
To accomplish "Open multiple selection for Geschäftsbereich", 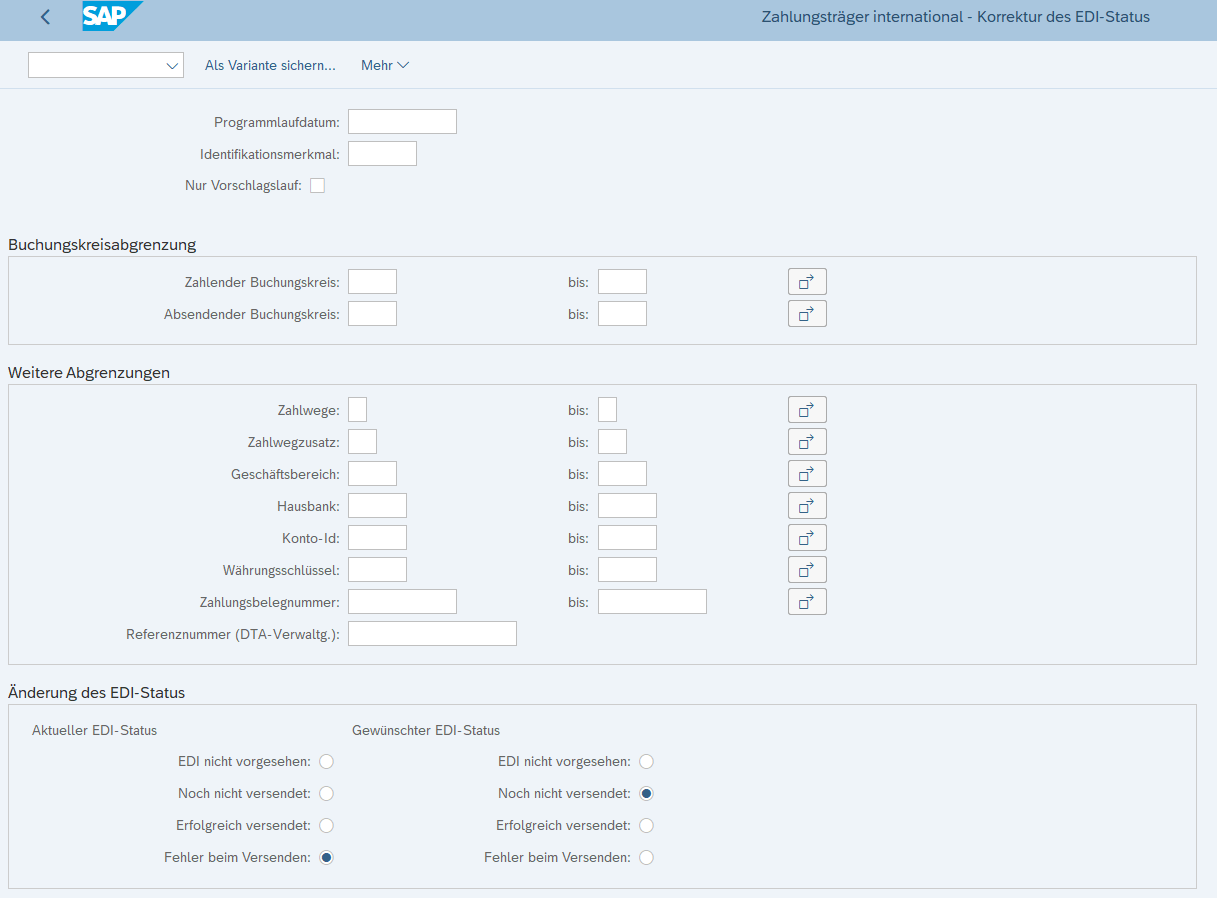I will [x=807, y=474].
